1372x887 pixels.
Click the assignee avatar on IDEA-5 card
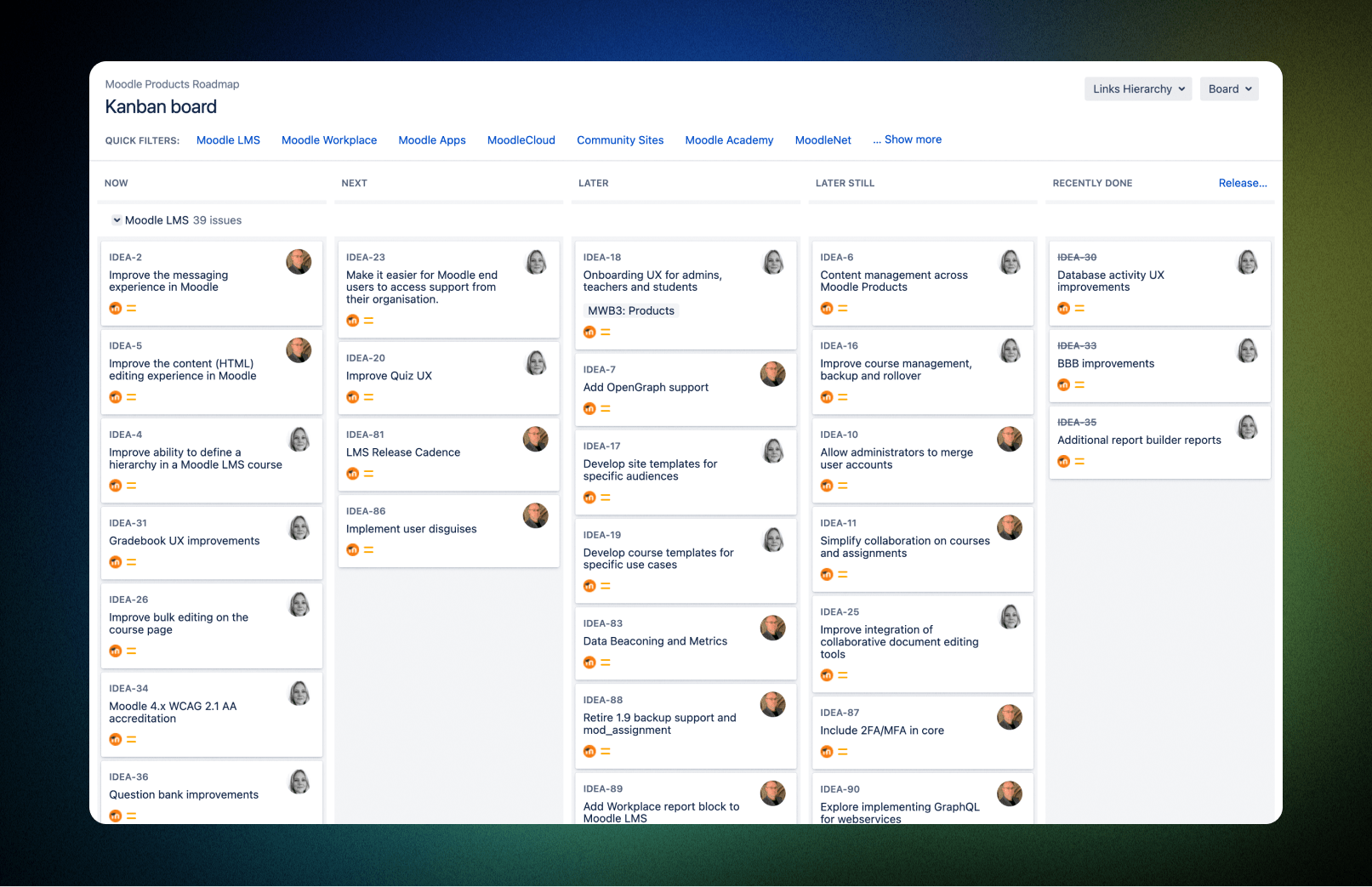click(299, 350)
